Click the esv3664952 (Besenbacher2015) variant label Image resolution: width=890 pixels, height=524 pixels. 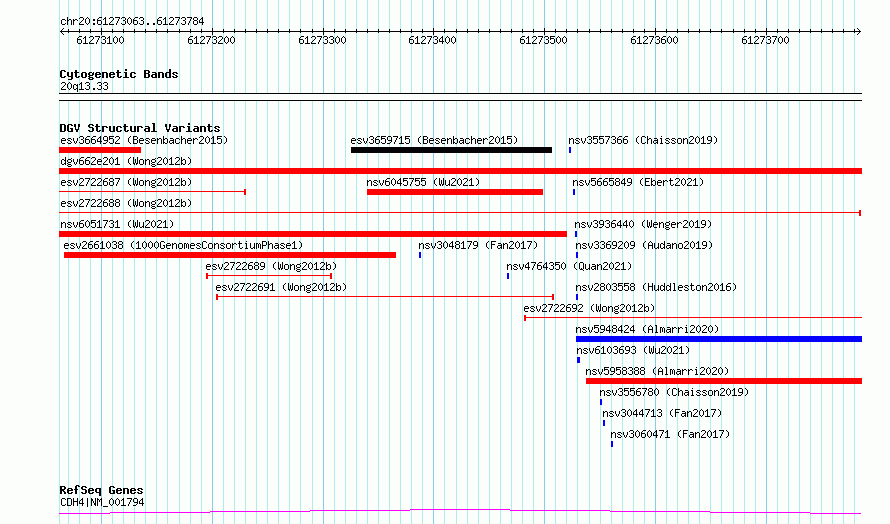tap(144, 140)
